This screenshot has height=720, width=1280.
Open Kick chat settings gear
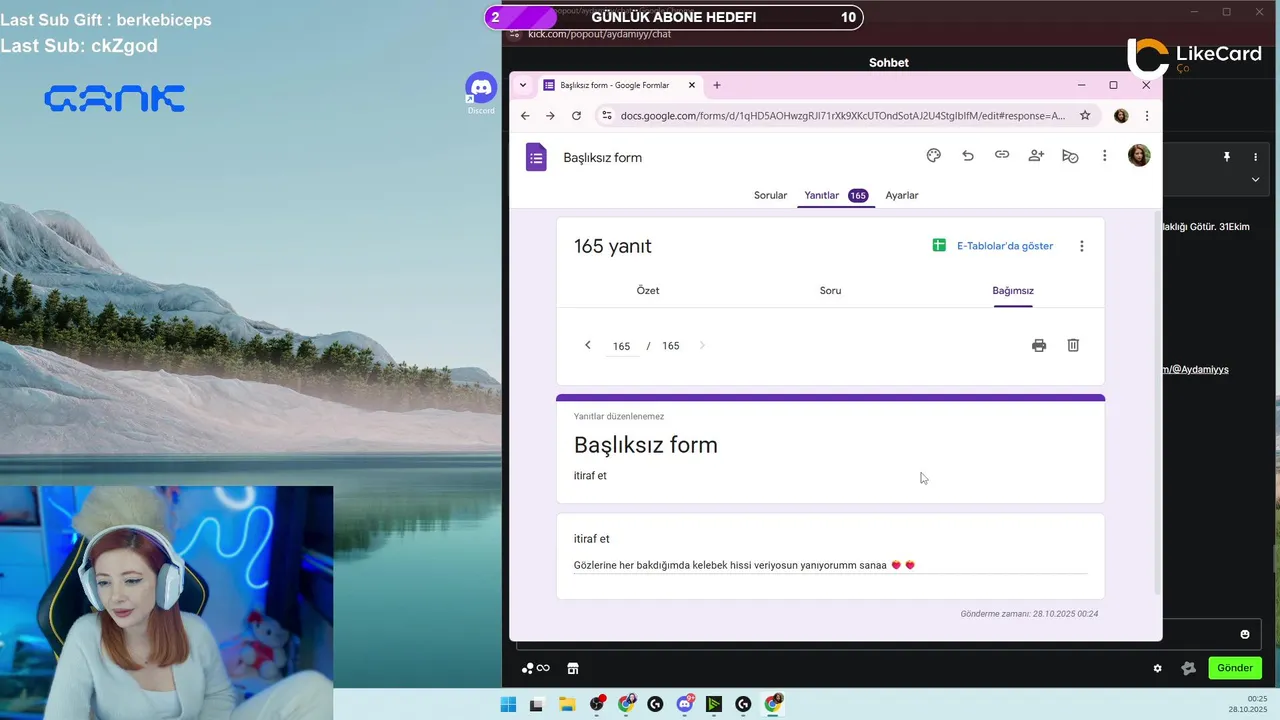point(1158,668)
